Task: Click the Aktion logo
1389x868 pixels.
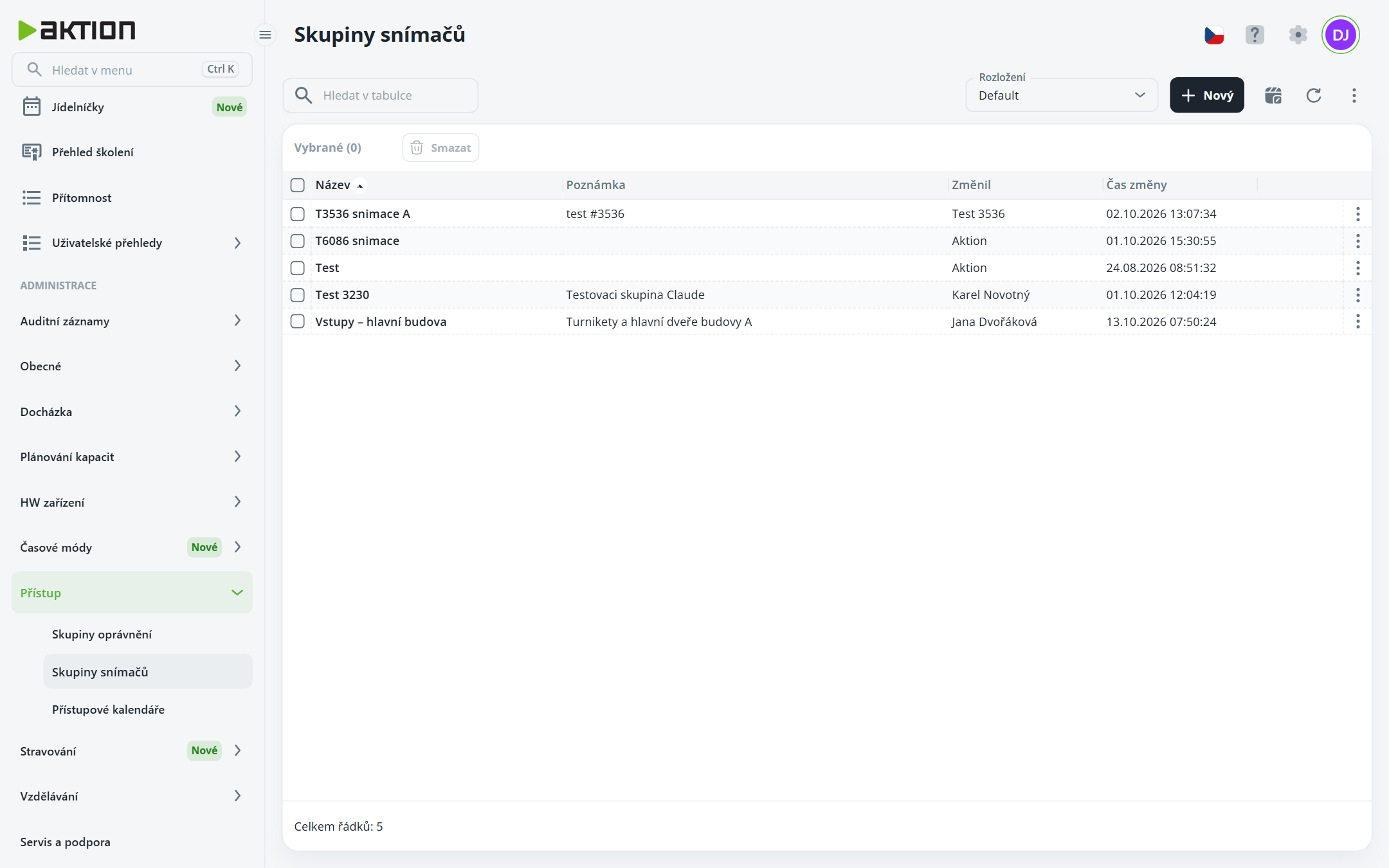Action: pyautogui.click(x=77, y=30)
